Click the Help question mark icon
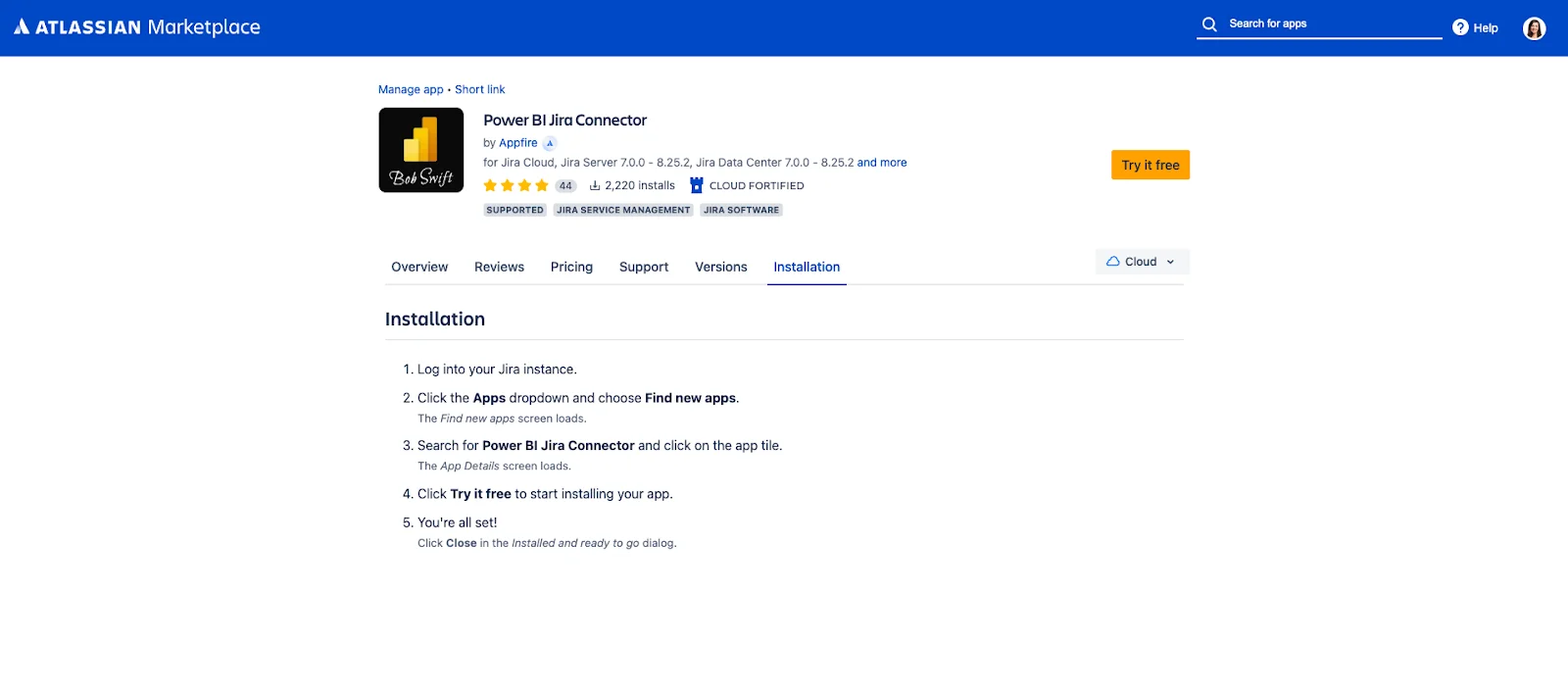Screen dimensions: 1568x692 coord(1460,27)
